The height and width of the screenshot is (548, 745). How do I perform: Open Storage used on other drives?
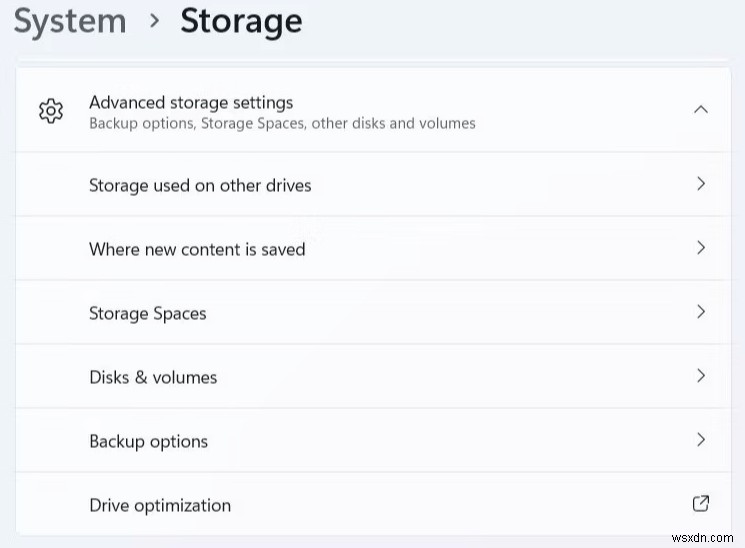pos(200,185)
